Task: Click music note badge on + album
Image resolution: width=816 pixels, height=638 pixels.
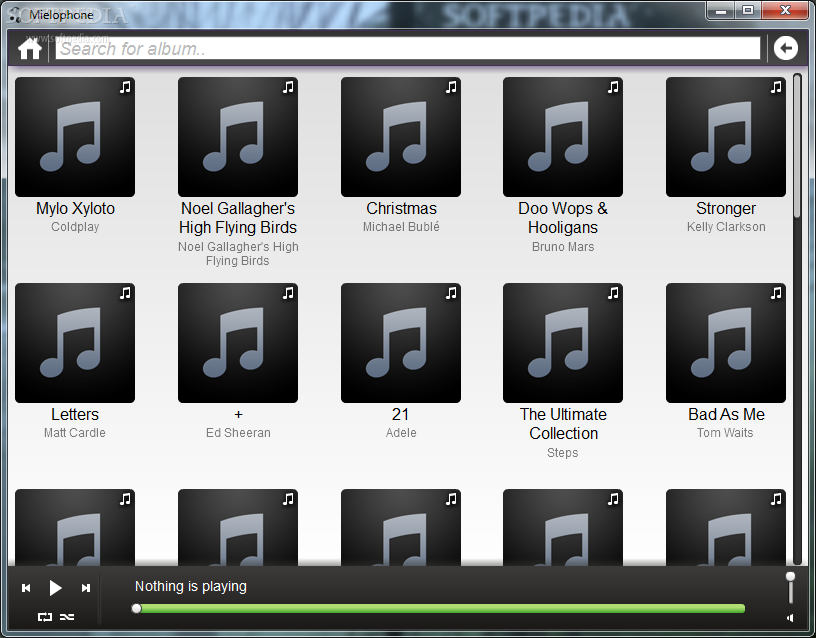Action: 288,294
